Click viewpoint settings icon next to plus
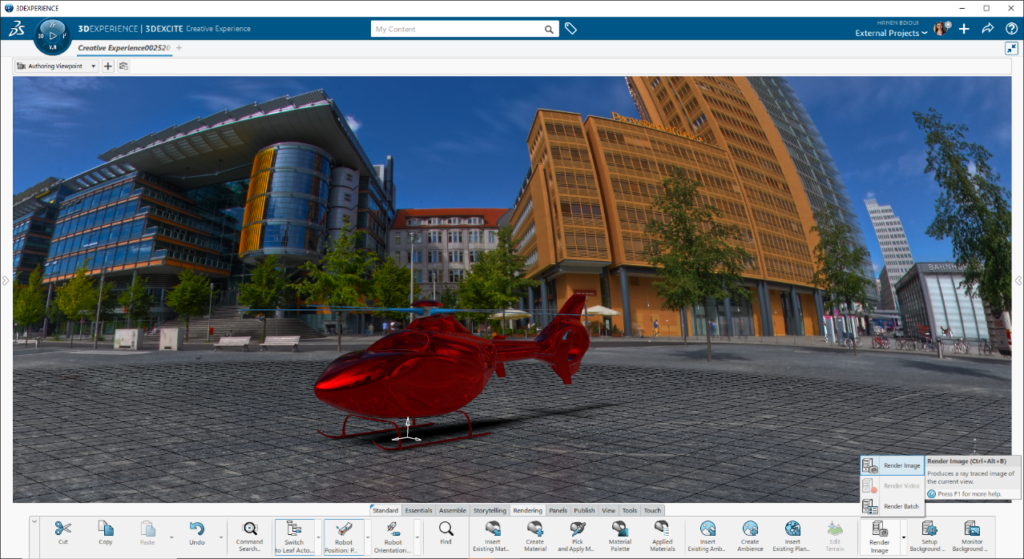Screen dimensions: 1024x559 [x=123, y=66]
